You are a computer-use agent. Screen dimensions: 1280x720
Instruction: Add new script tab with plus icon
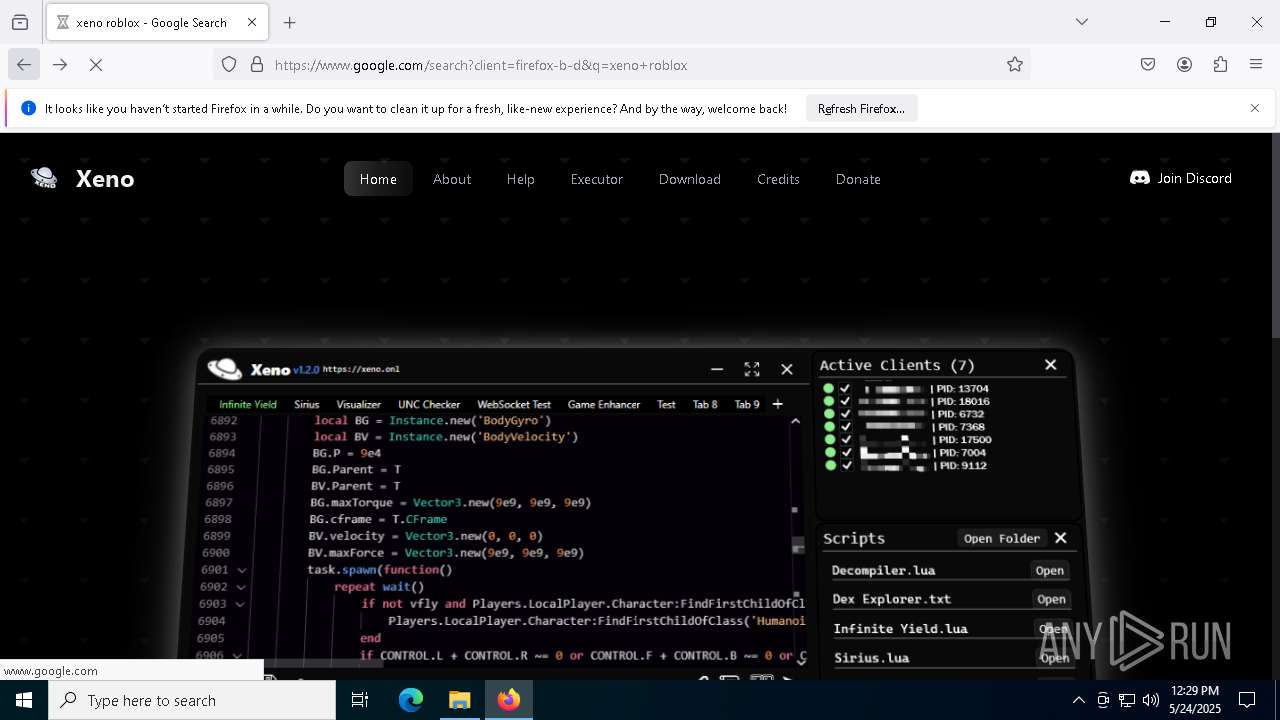pyautogui.click(x=778, y=404)
